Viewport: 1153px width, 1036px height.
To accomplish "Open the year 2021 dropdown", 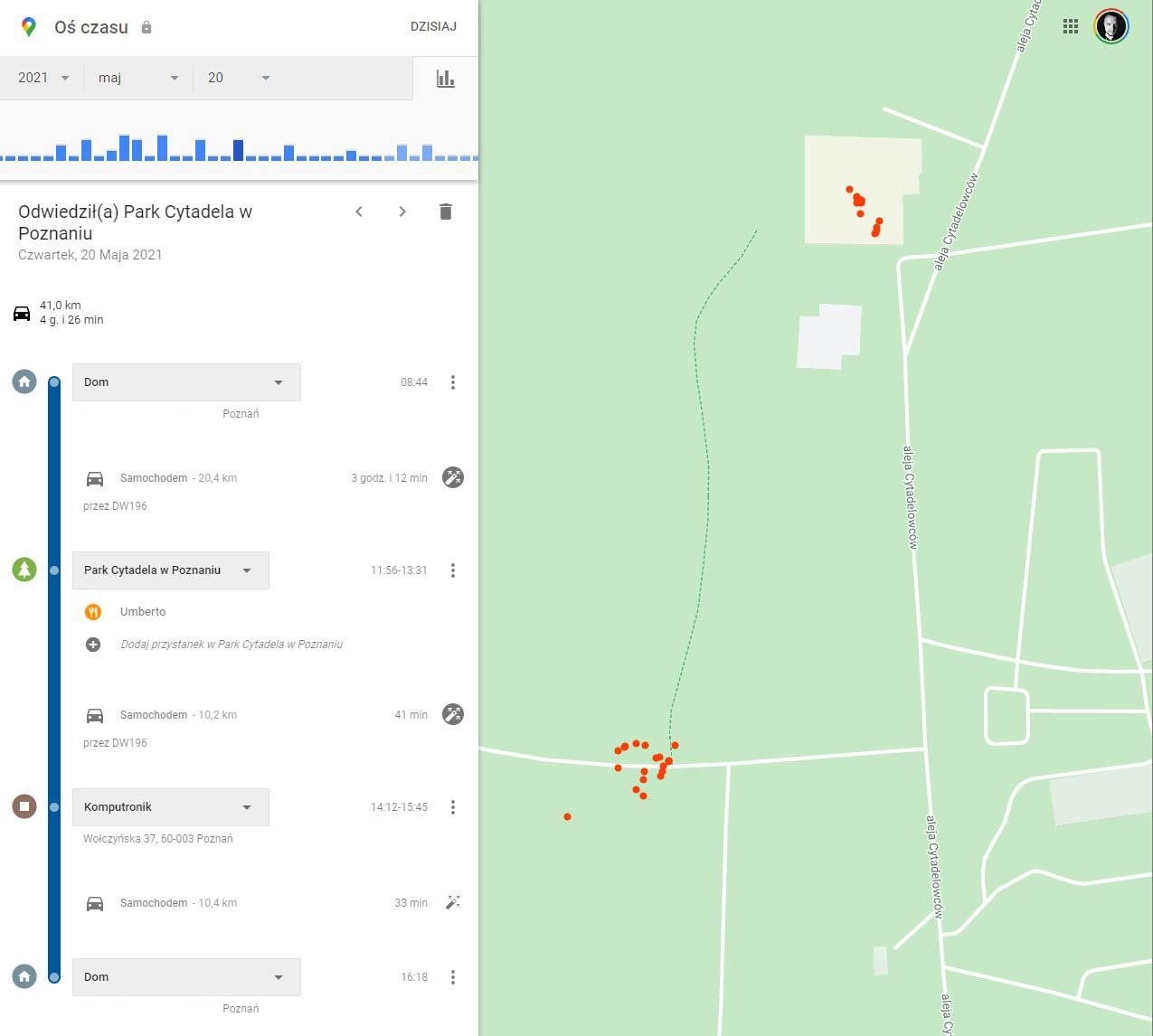I will (x=43, y=78).
